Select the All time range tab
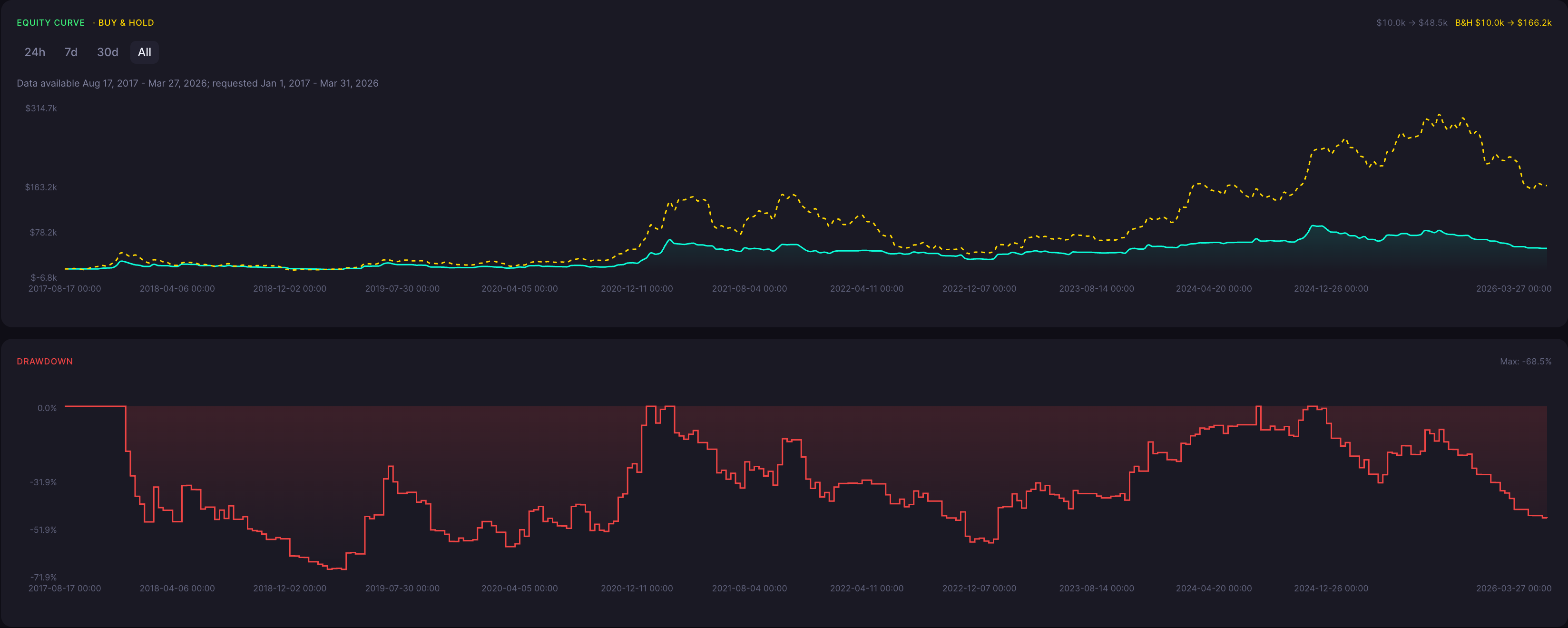Image resolution: width=1568 pixels, height=628 pixels. (x=144, y=52)
